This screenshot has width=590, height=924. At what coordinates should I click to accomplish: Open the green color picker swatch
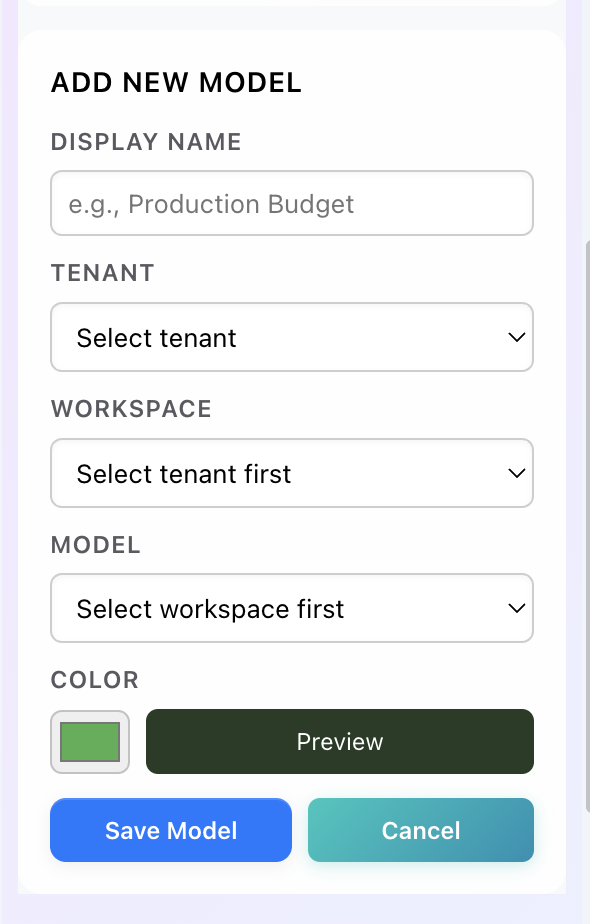click(x=89, y=741)
